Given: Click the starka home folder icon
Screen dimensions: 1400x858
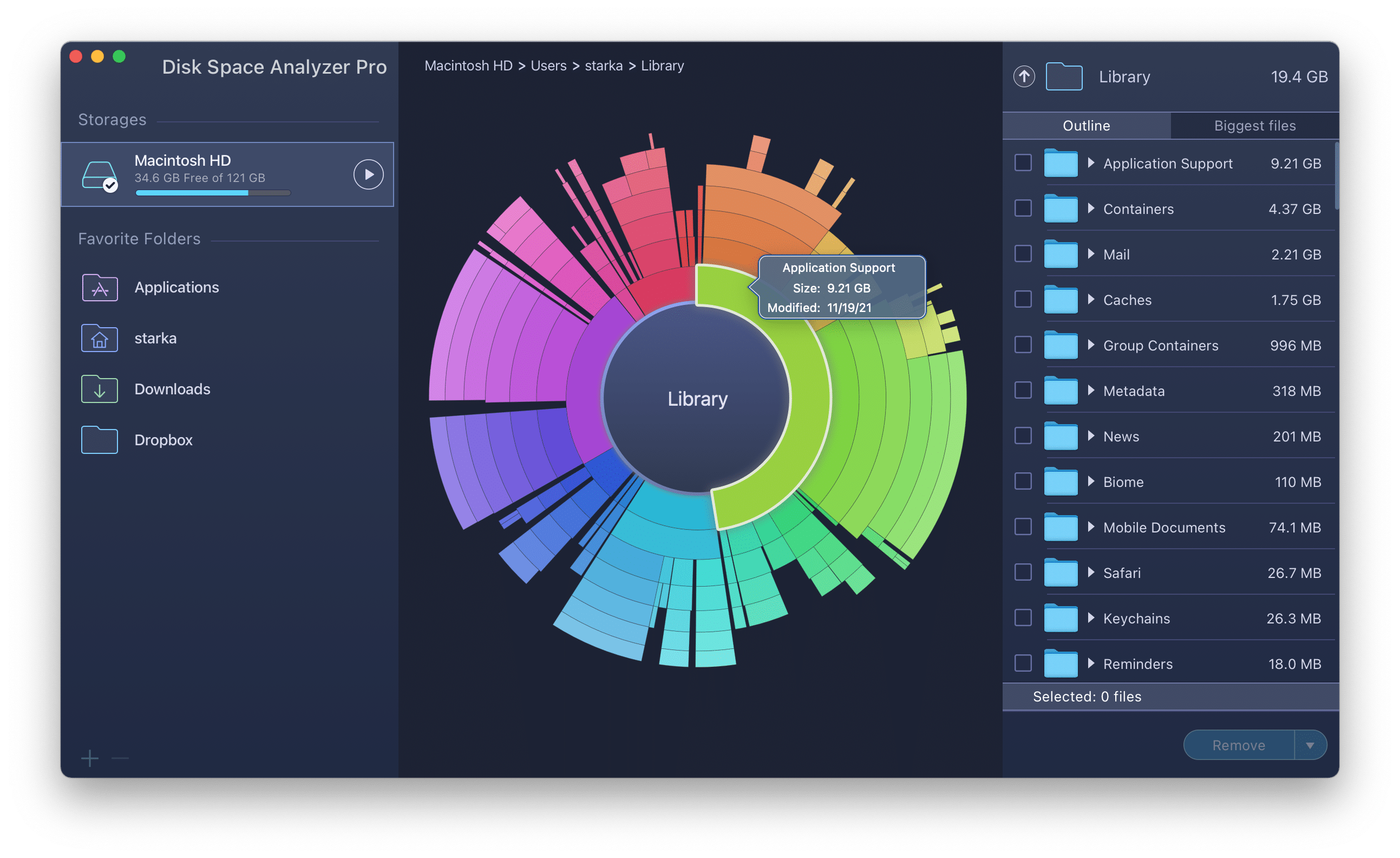Looking at the screenshot, I should pyautogui.click(x=100, y=339).
